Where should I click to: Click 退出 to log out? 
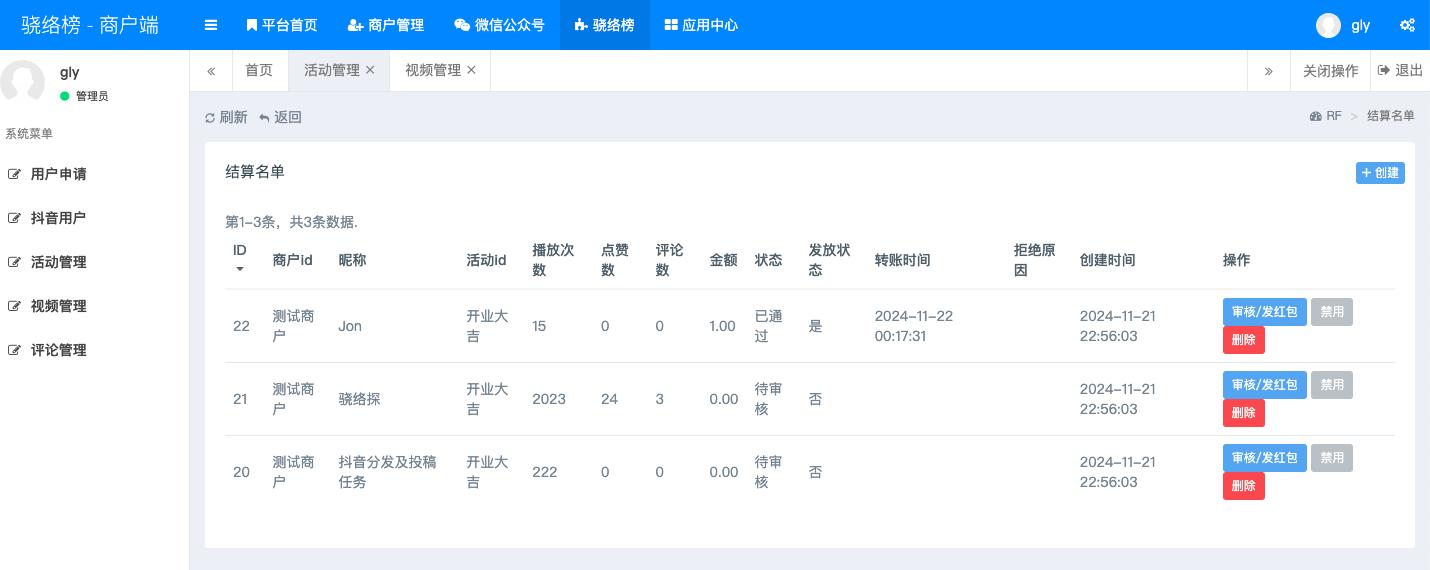tap(1400, 70)
